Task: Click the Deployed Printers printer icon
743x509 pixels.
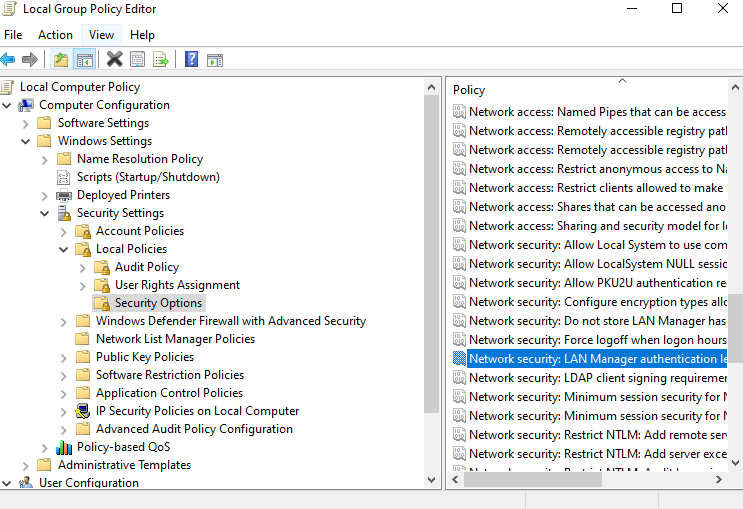Action: tap(64, 195)
